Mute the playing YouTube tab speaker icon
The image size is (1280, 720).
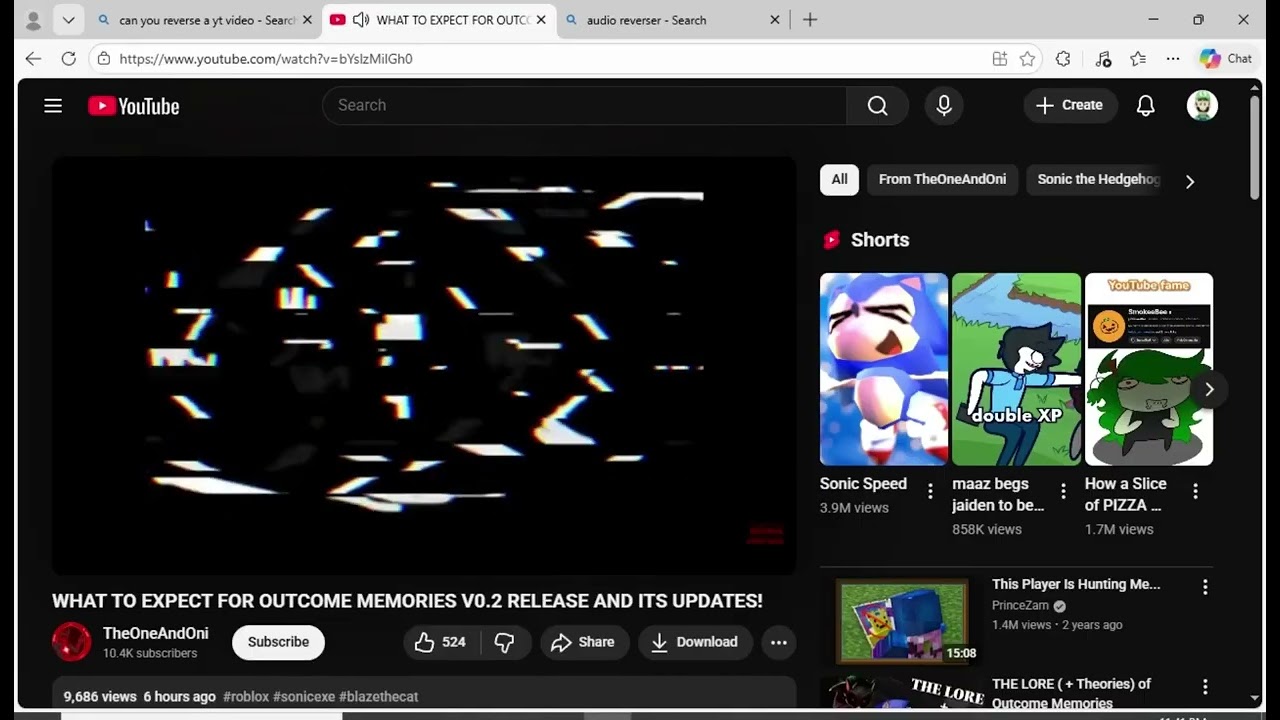[x=361, y=20]
